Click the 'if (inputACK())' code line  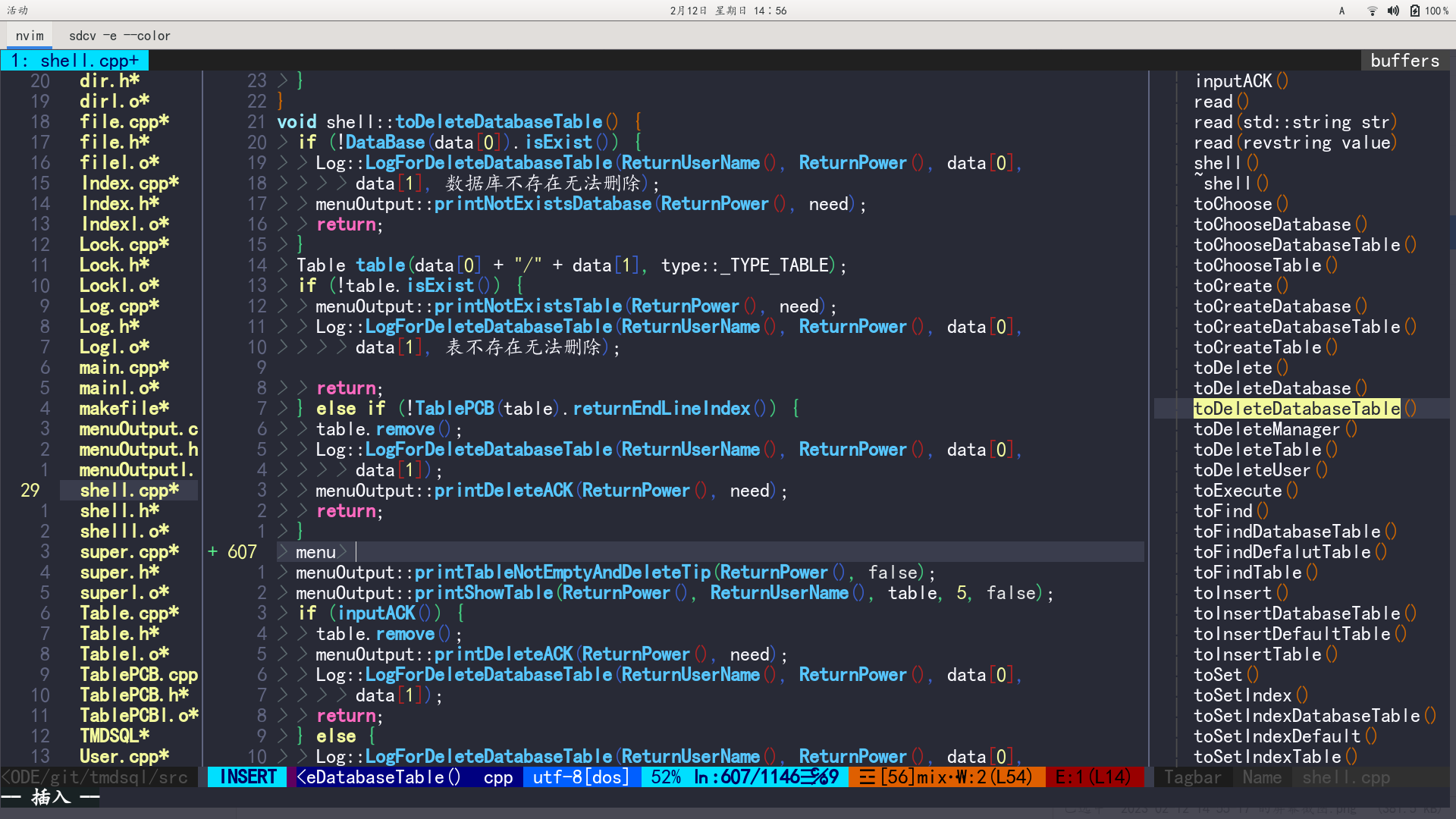(x=381, y=613)
